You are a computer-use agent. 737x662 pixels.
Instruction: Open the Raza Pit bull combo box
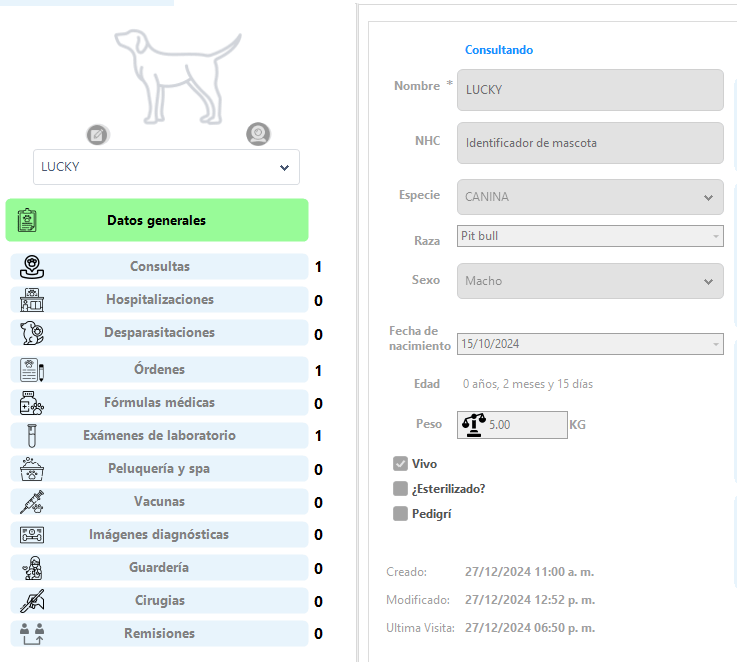click(x=590, y=236)
